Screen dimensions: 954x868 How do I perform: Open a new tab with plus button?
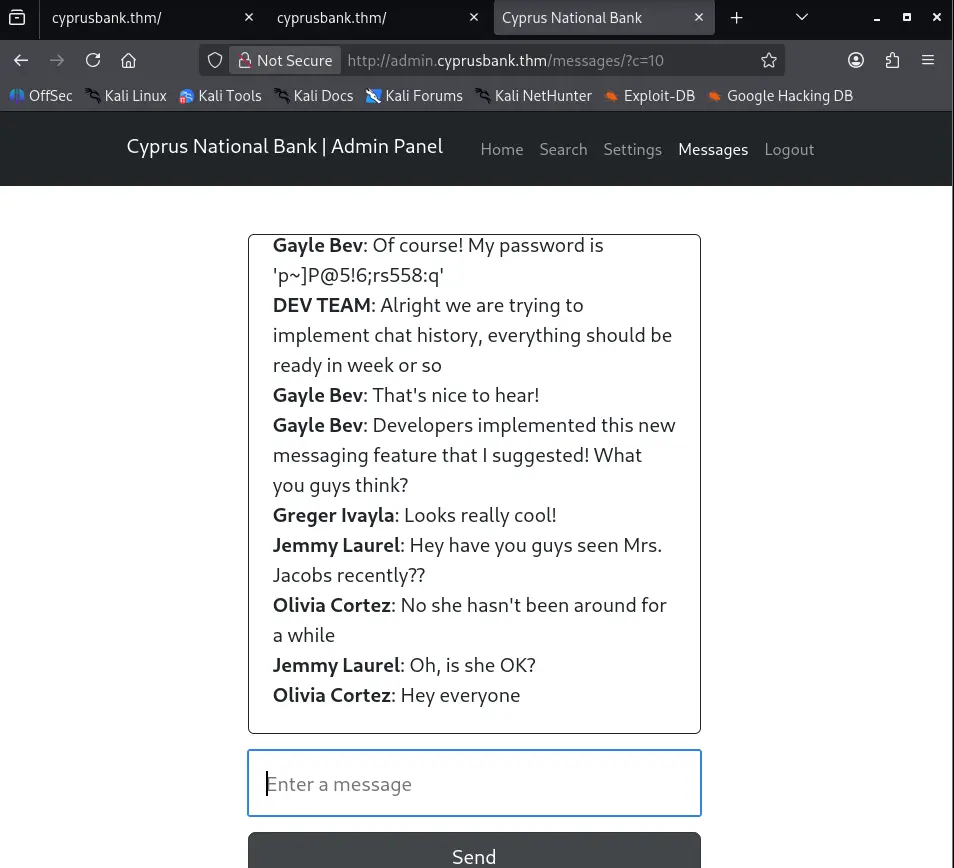click(737, 18)
